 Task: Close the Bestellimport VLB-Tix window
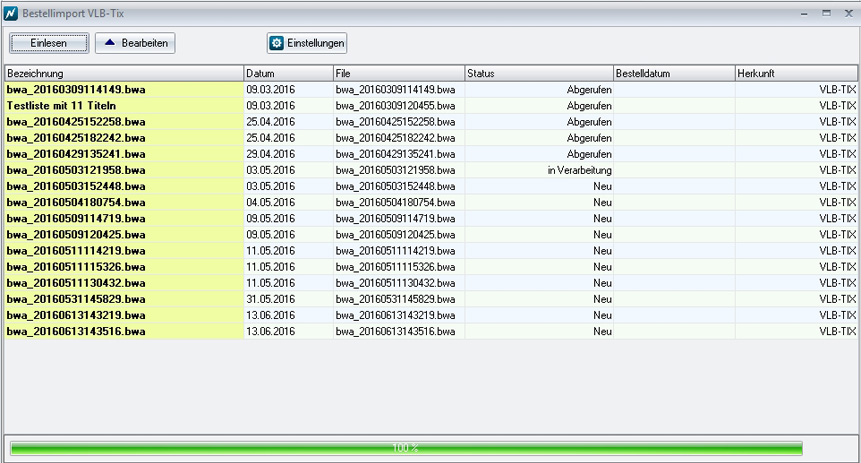(x=847, y=13)
